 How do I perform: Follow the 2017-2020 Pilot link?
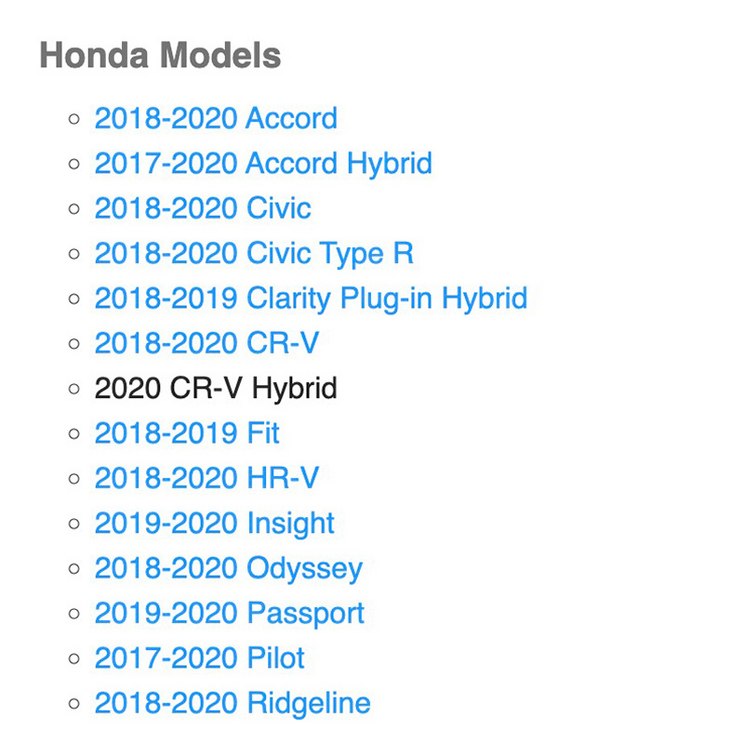(199, 658)
